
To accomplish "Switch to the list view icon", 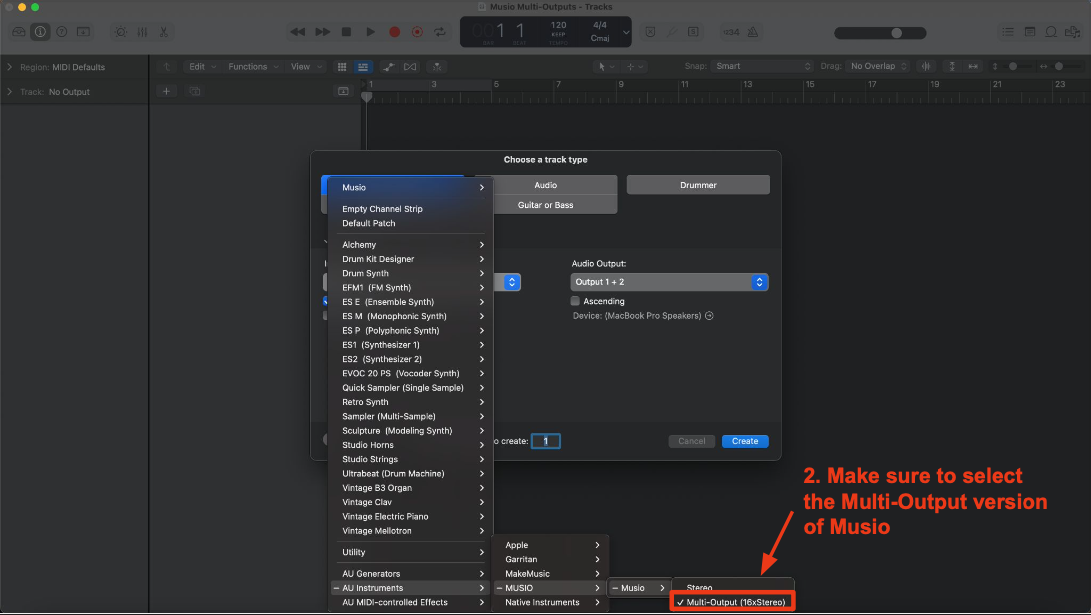I will click(363, 67).
